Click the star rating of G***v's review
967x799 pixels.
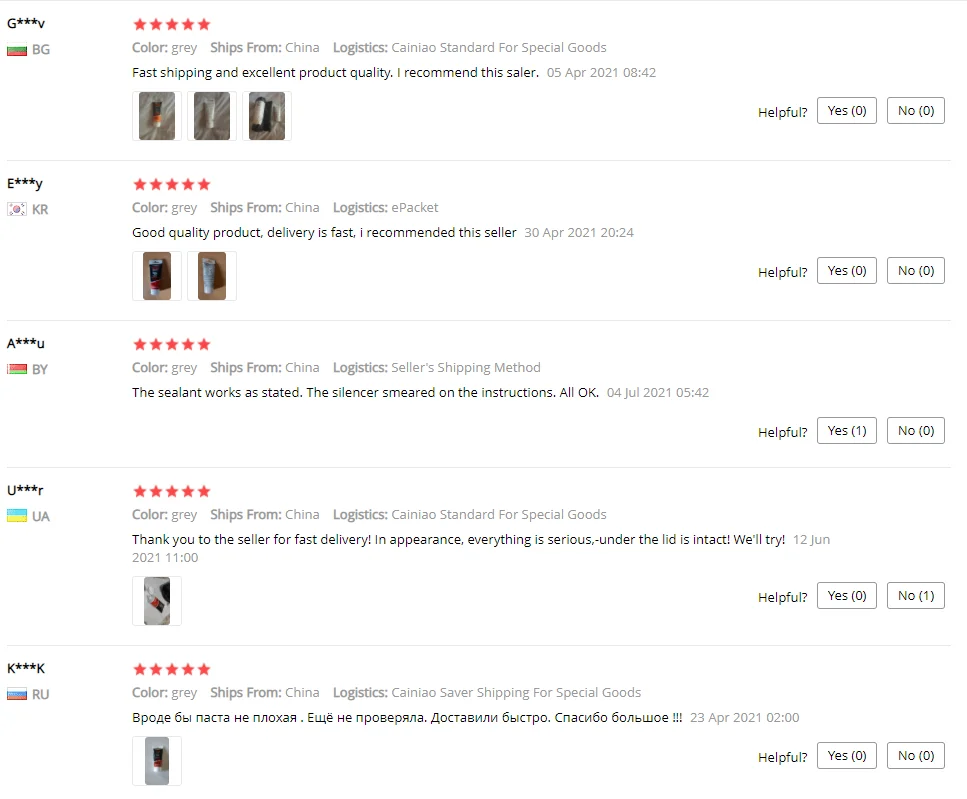point(171,25)
